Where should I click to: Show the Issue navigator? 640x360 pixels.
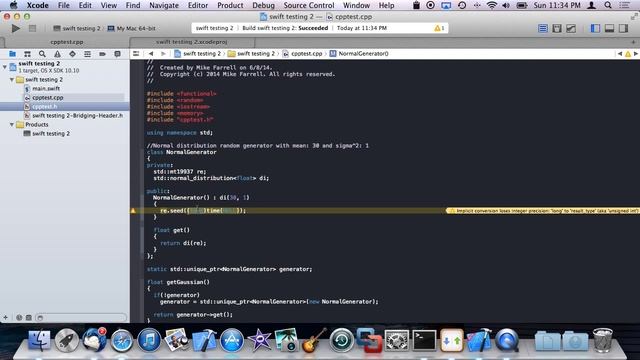57,54
